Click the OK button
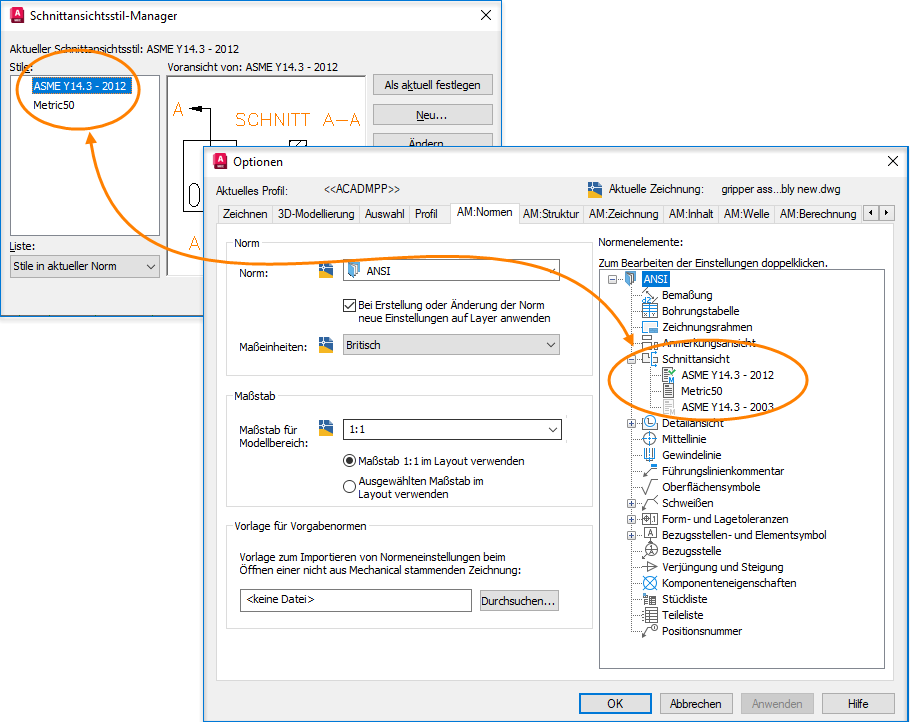Image resolution: width=910 pixels, height=722 pixels. (x=615, y=703)
